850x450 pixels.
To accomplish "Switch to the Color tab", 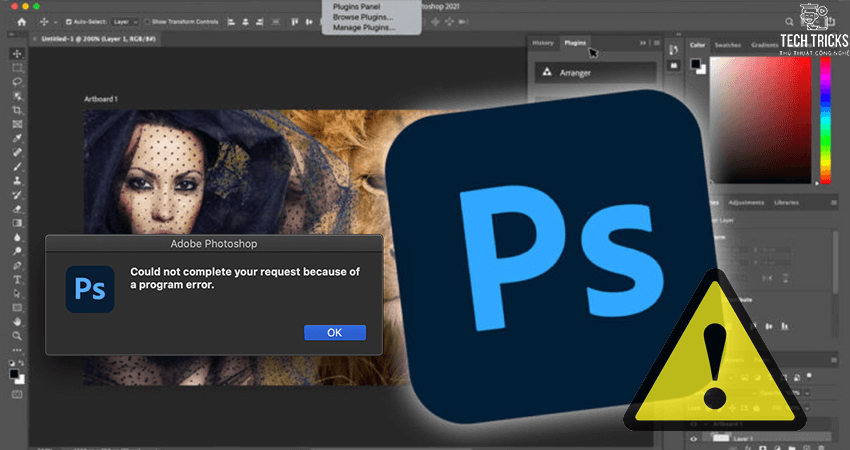I will [697, 45].
